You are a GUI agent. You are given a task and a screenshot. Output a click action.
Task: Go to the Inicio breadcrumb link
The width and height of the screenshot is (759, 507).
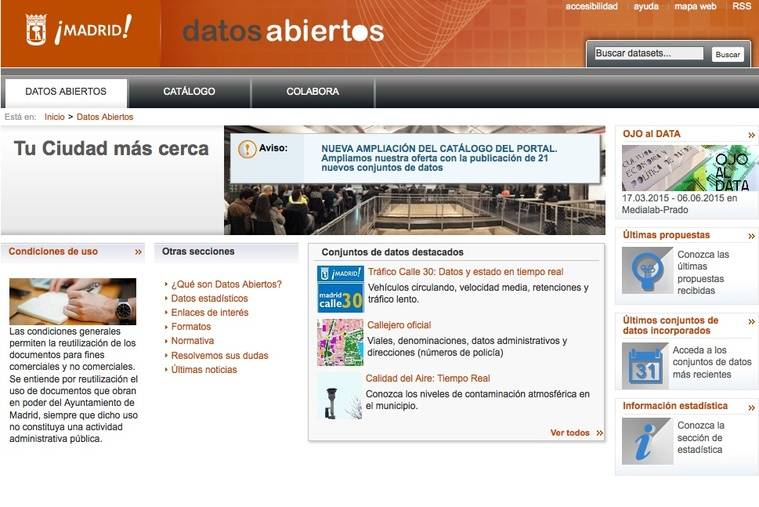tap(54, 117)
